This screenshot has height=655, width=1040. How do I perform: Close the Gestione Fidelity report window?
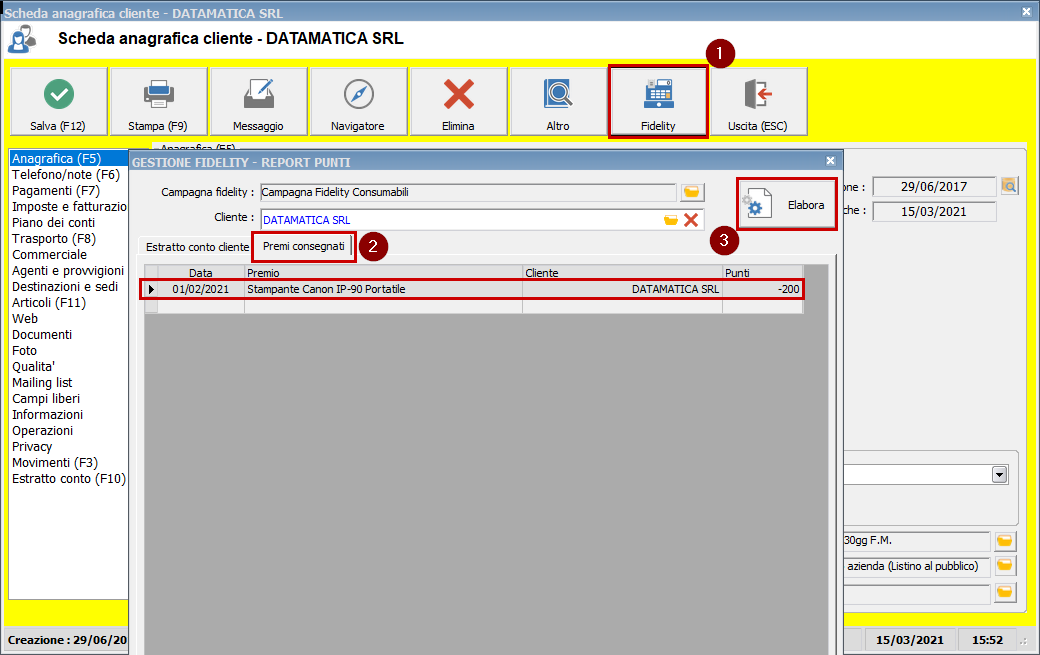[830, 160]
